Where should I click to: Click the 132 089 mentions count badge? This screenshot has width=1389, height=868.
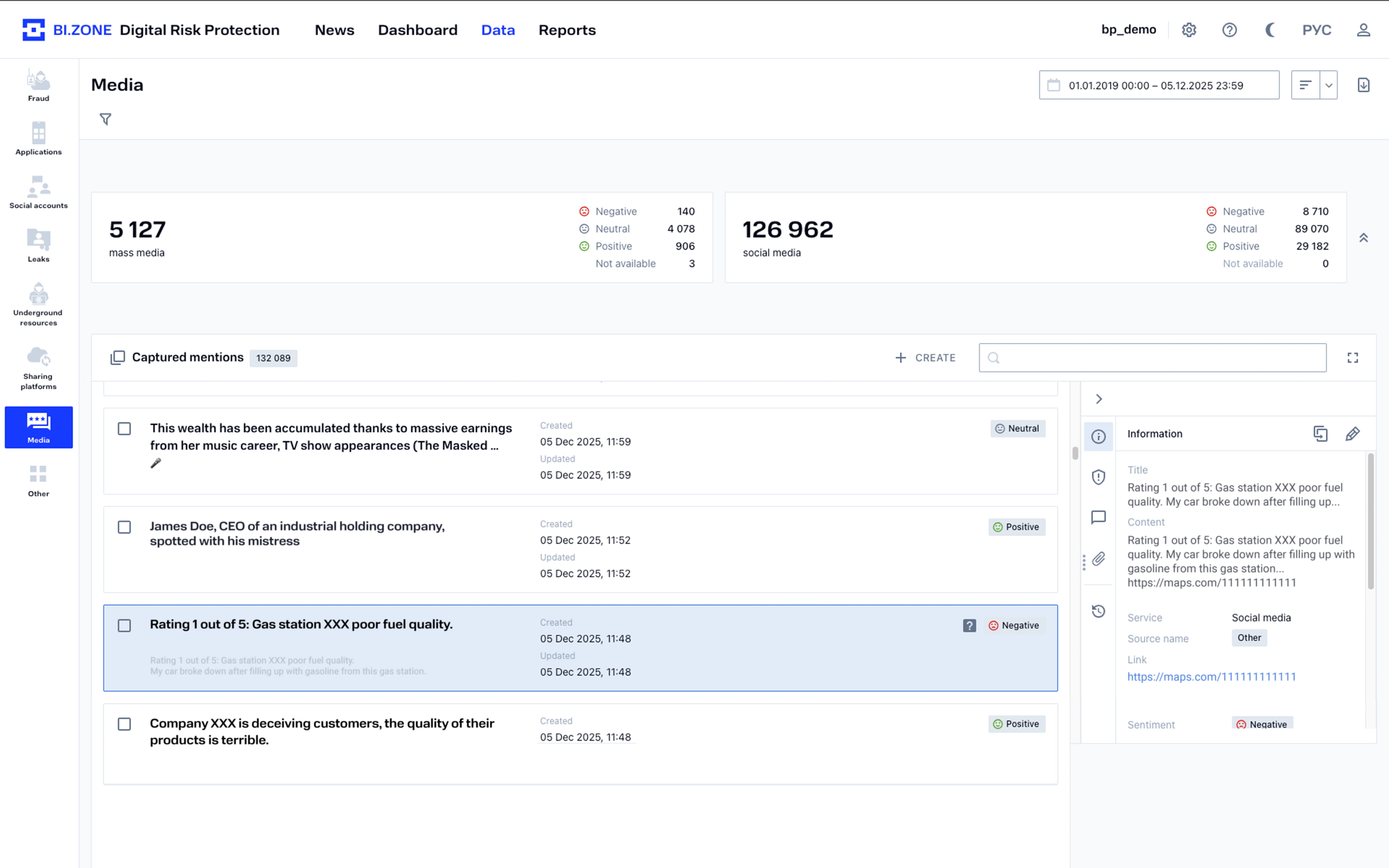coord(273,358)
